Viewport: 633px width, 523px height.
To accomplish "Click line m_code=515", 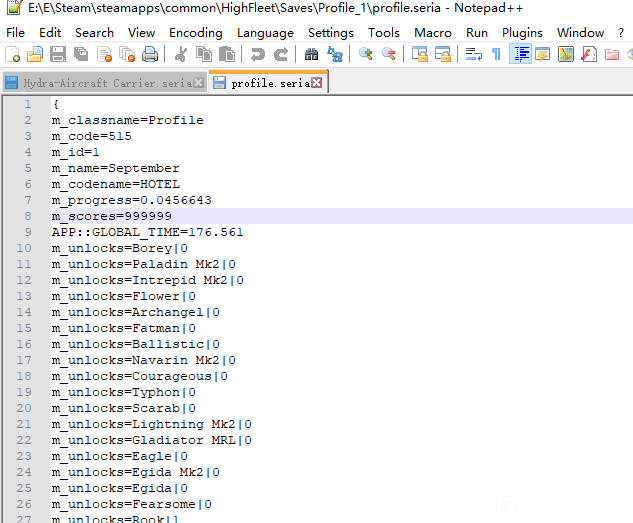I will point(92,136).
